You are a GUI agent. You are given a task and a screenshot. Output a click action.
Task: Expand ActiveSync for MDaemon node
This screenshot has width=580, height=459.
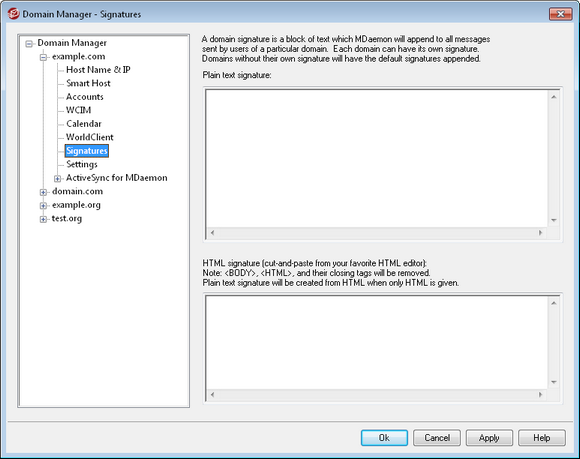(57, 179)
